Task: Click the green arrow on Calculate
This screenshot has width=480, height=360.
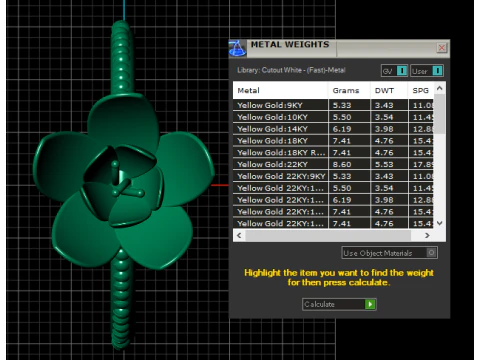Action: click(x=370, y=304)
